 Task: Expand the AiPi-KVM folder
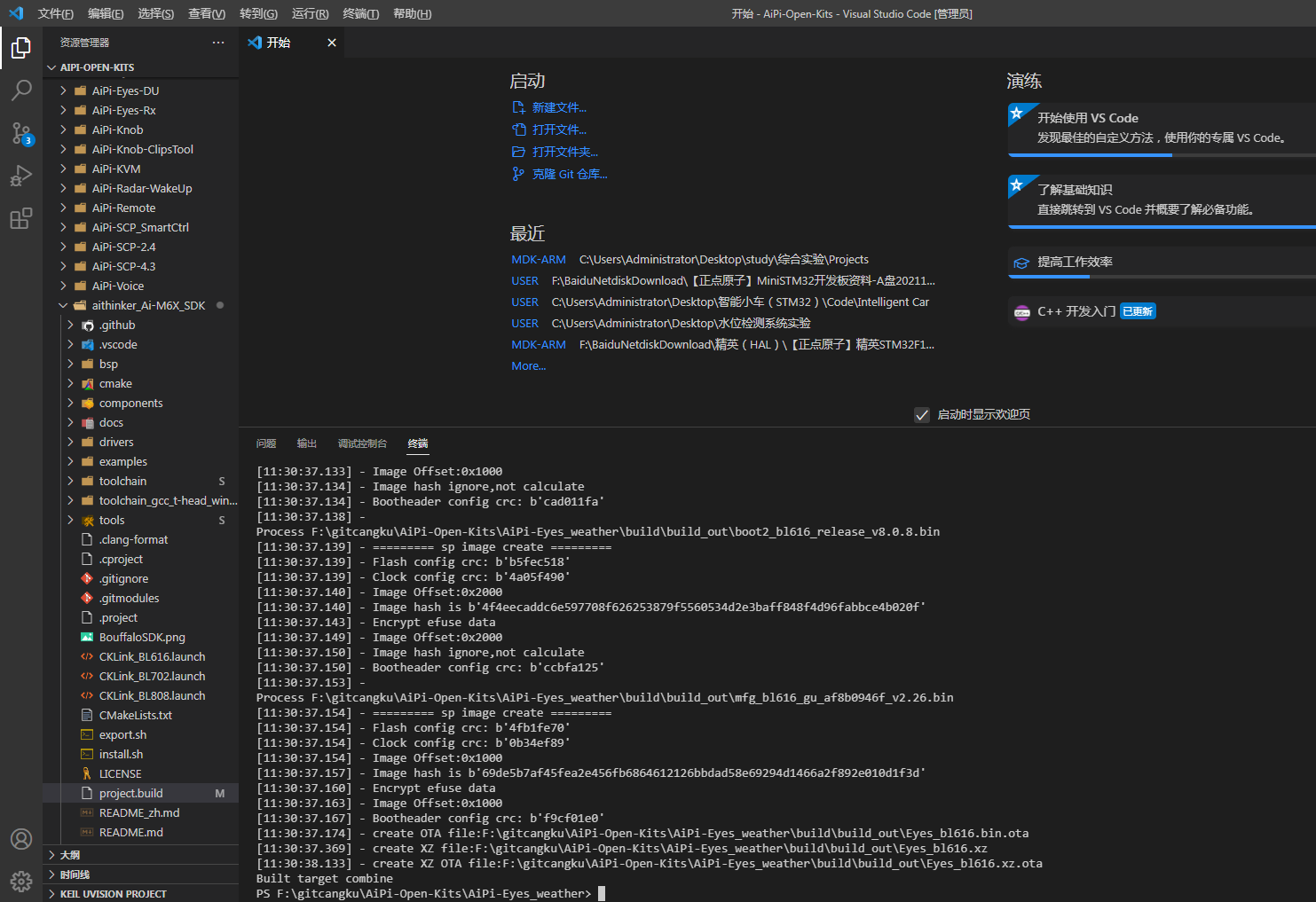[63, 169]
